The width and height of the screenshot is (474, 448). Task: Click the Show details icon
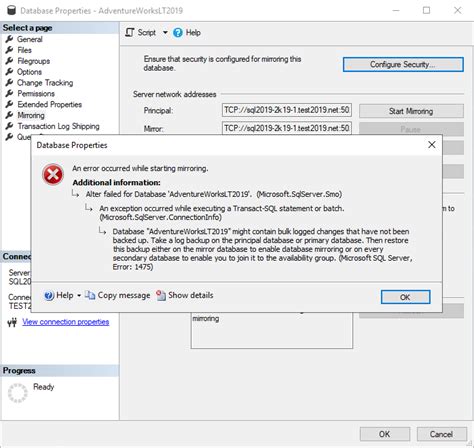click(x=161, y=295)
